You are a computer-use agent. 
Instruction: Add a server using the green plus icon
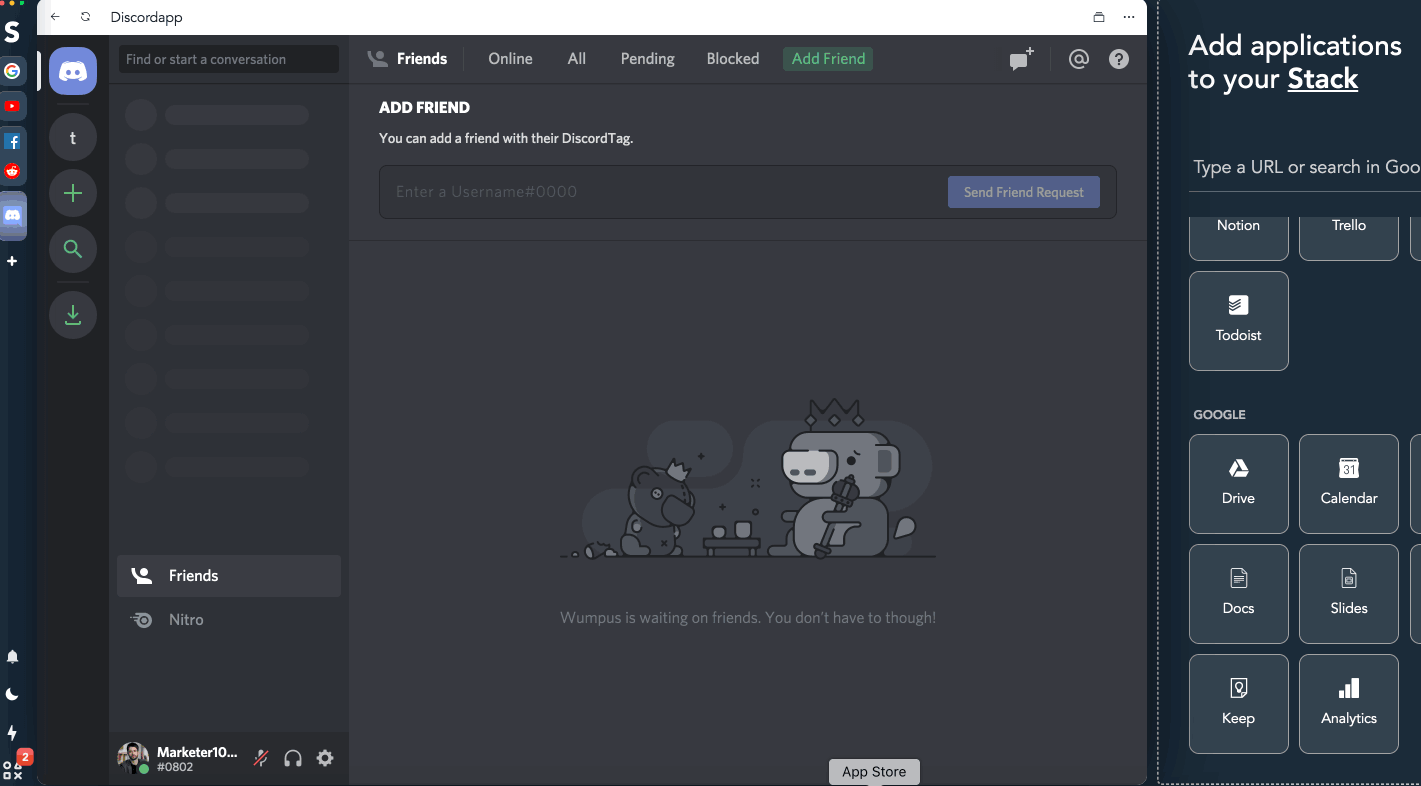[72, 193]
